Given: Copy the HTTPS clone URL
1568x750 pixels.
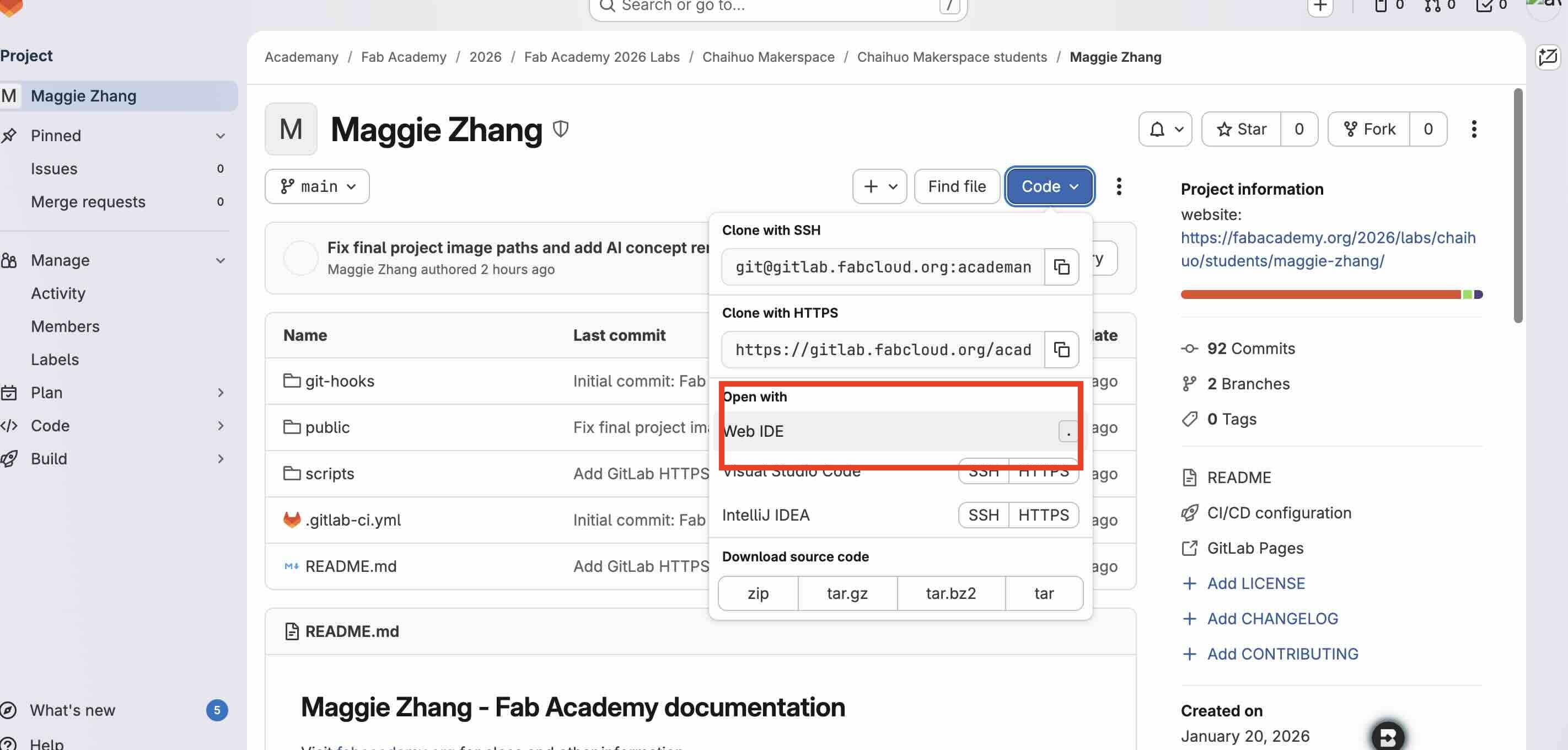Looking at the screenshot, I should pos(1061,350).
